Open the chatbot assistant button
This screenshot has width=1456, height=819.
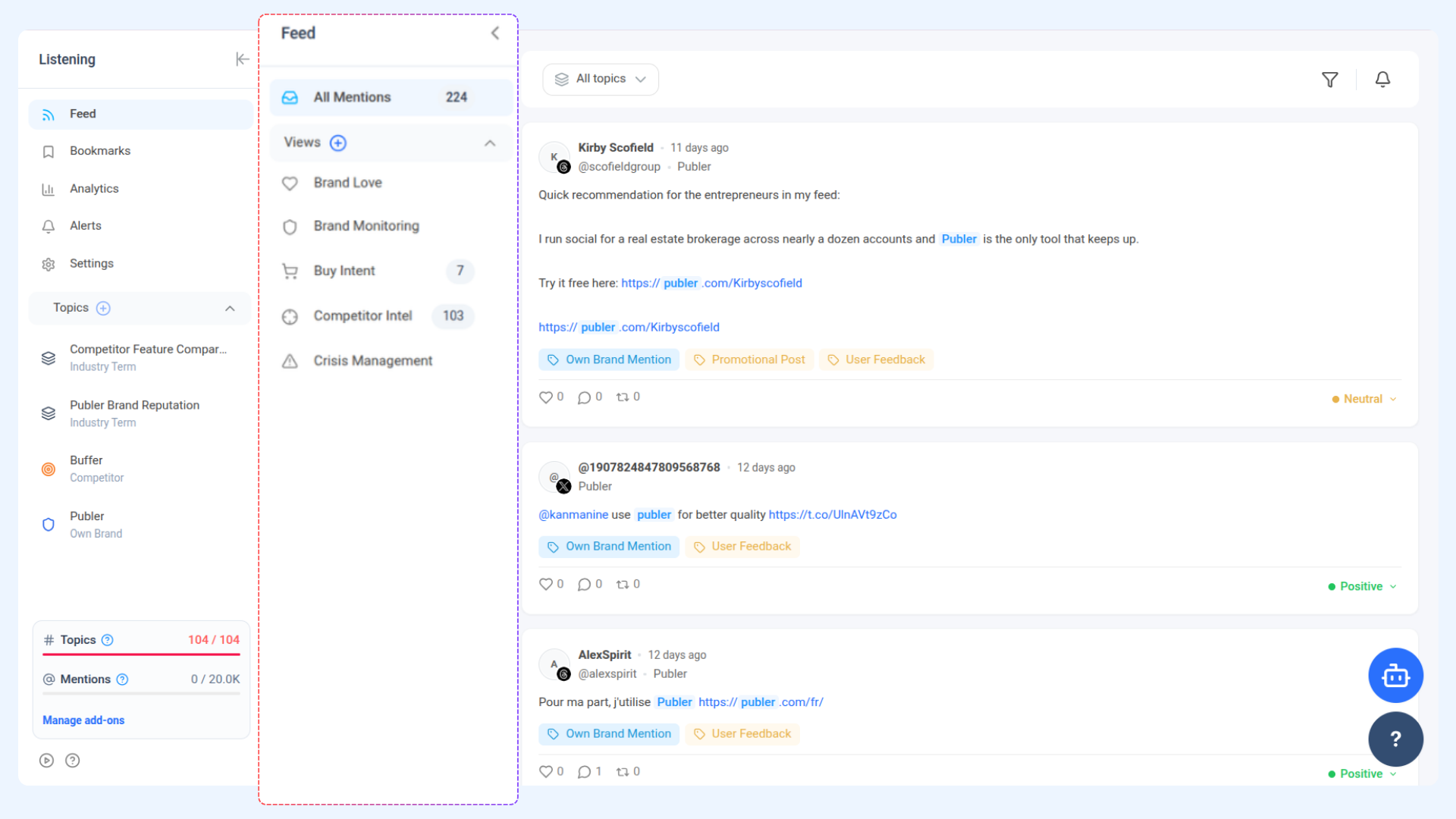1395,675
